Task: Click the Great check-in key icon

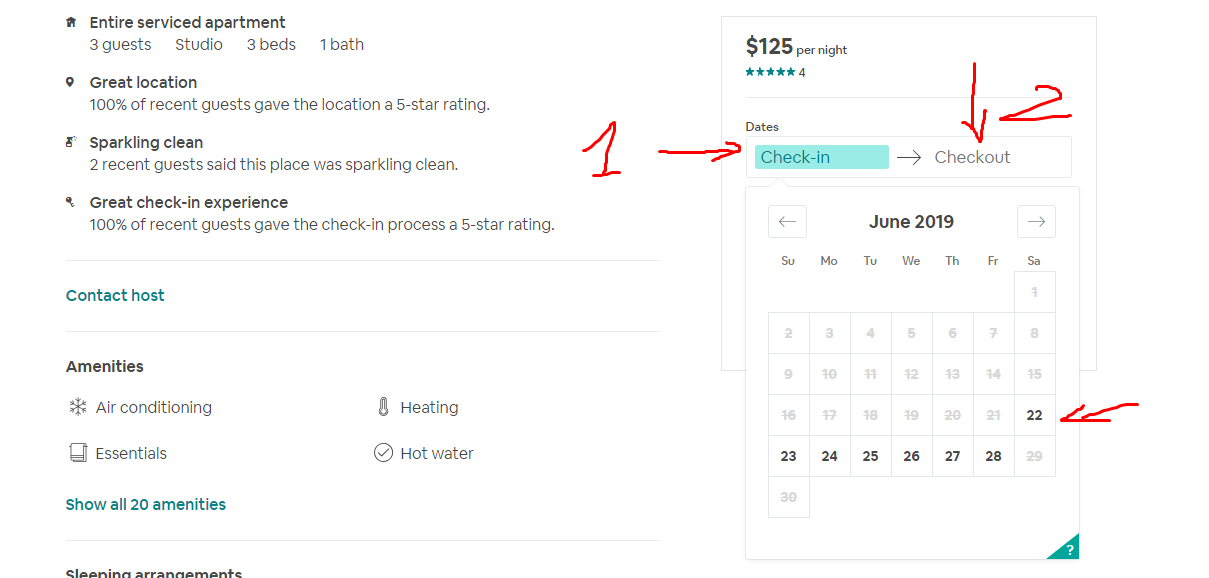Action: click(70, 202)
